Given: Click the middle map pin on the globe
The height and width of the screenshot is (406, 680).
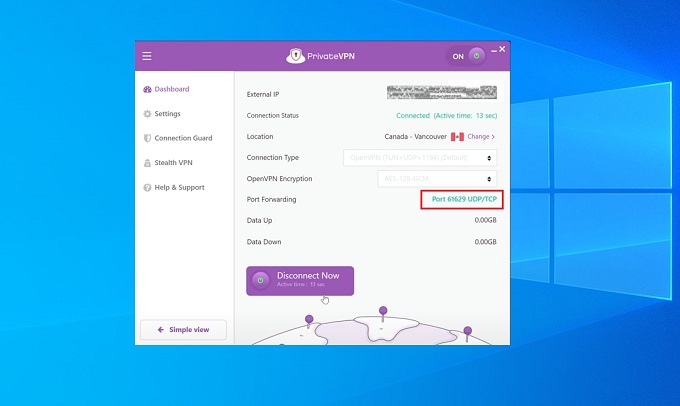Looking at the screenshot, I should click(x=383, y=313).
